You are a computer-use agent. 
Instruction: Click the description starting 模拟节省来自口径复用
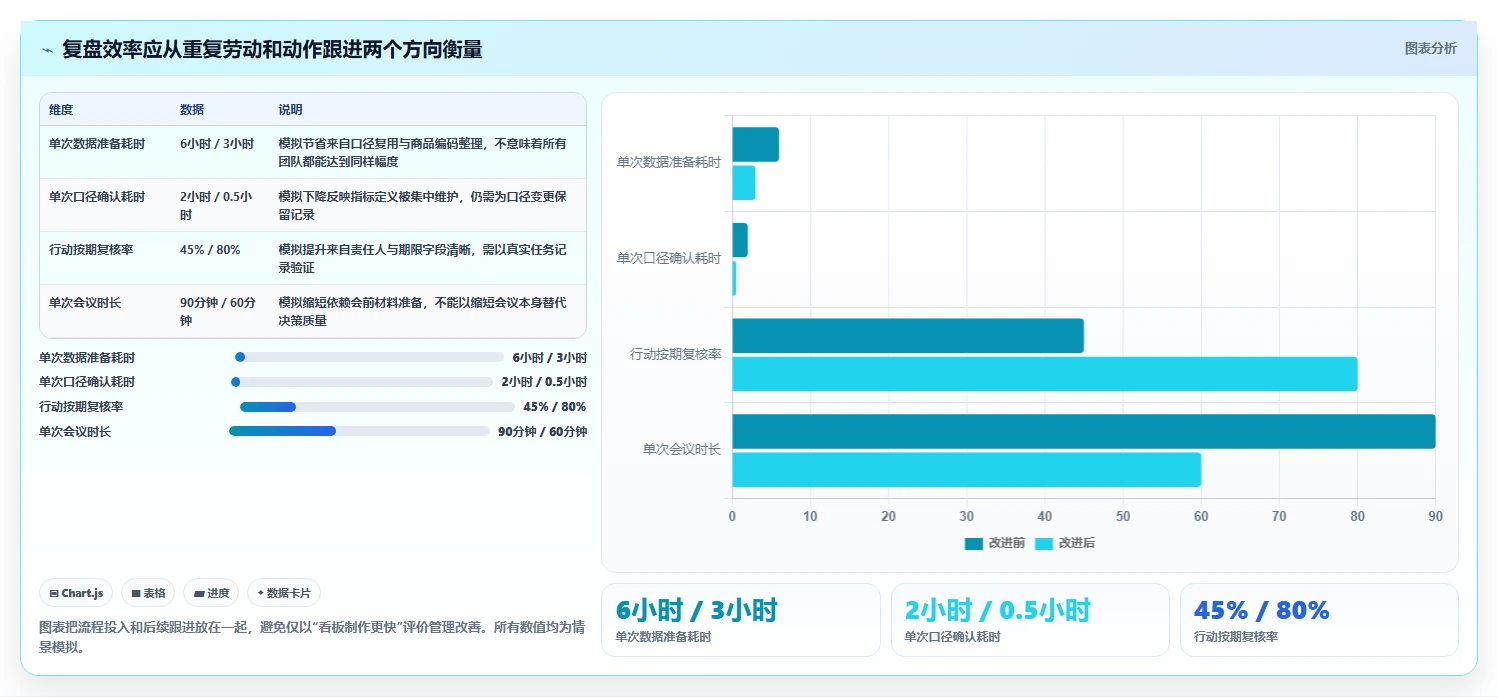(x=422, y=153)
